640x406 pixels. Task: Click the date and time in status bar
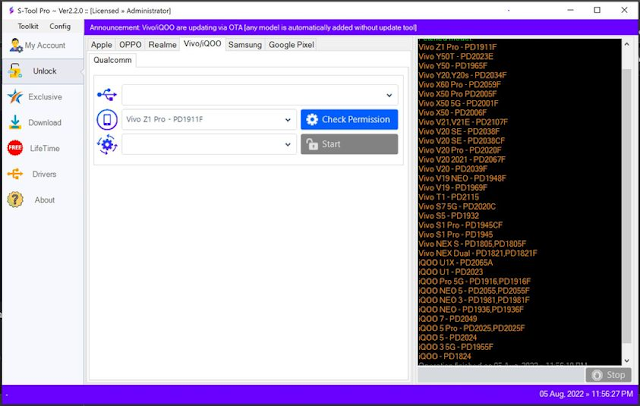[586, 394]
